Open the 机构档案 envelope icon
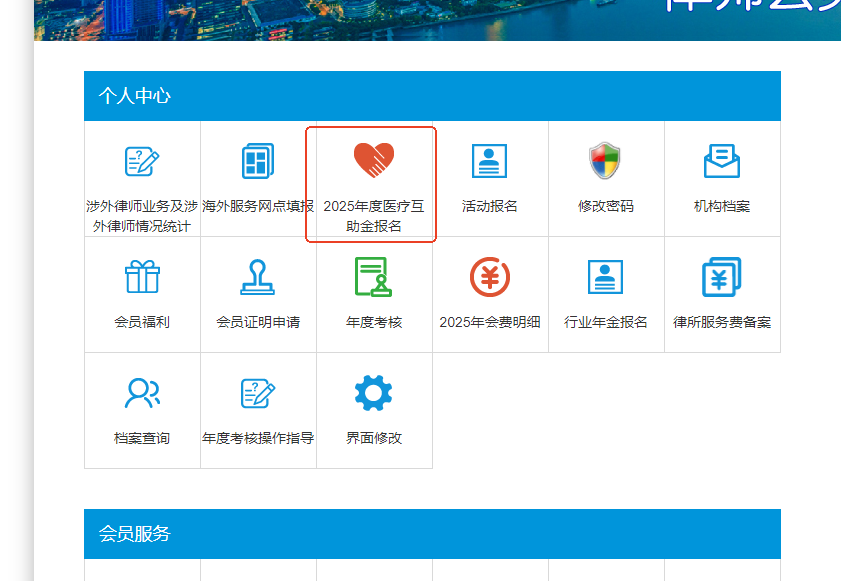 [722, 161]
